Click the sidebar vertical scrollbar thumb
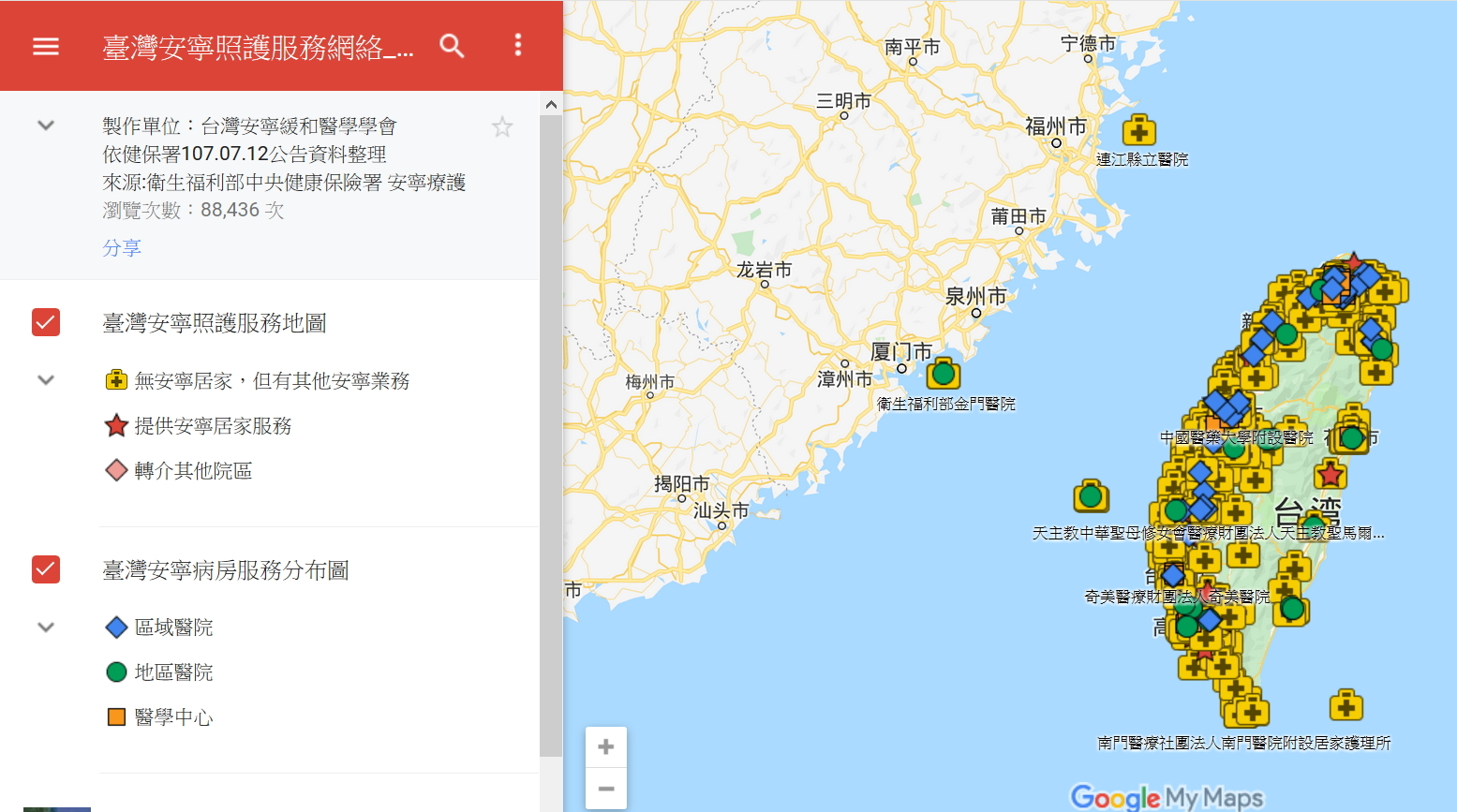This screenshot has width=1457, height=812. [551, 436]
